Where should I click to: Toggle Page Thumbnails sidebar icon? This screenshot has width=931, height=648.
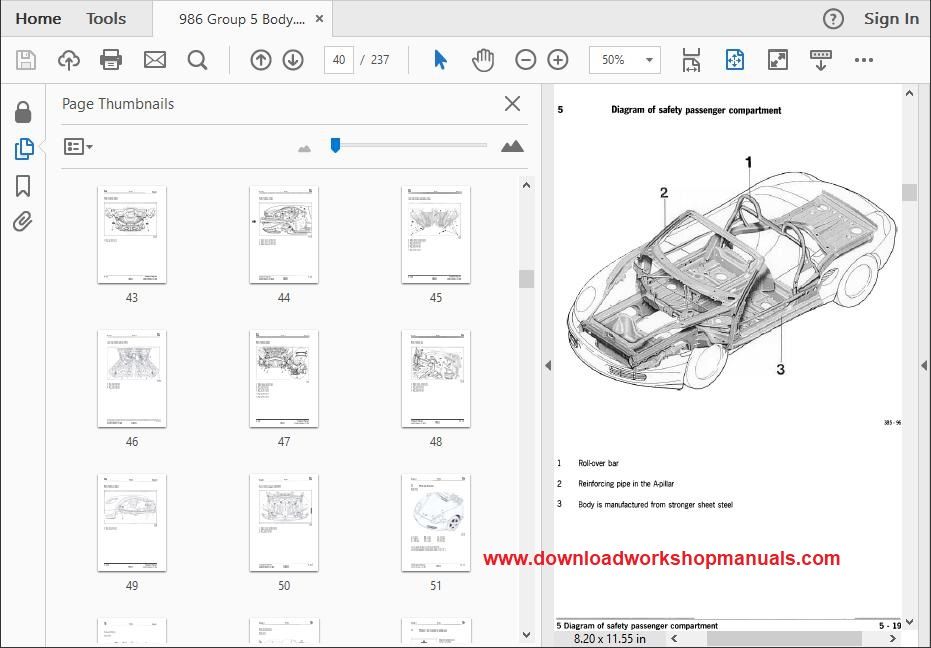(24, 148)
